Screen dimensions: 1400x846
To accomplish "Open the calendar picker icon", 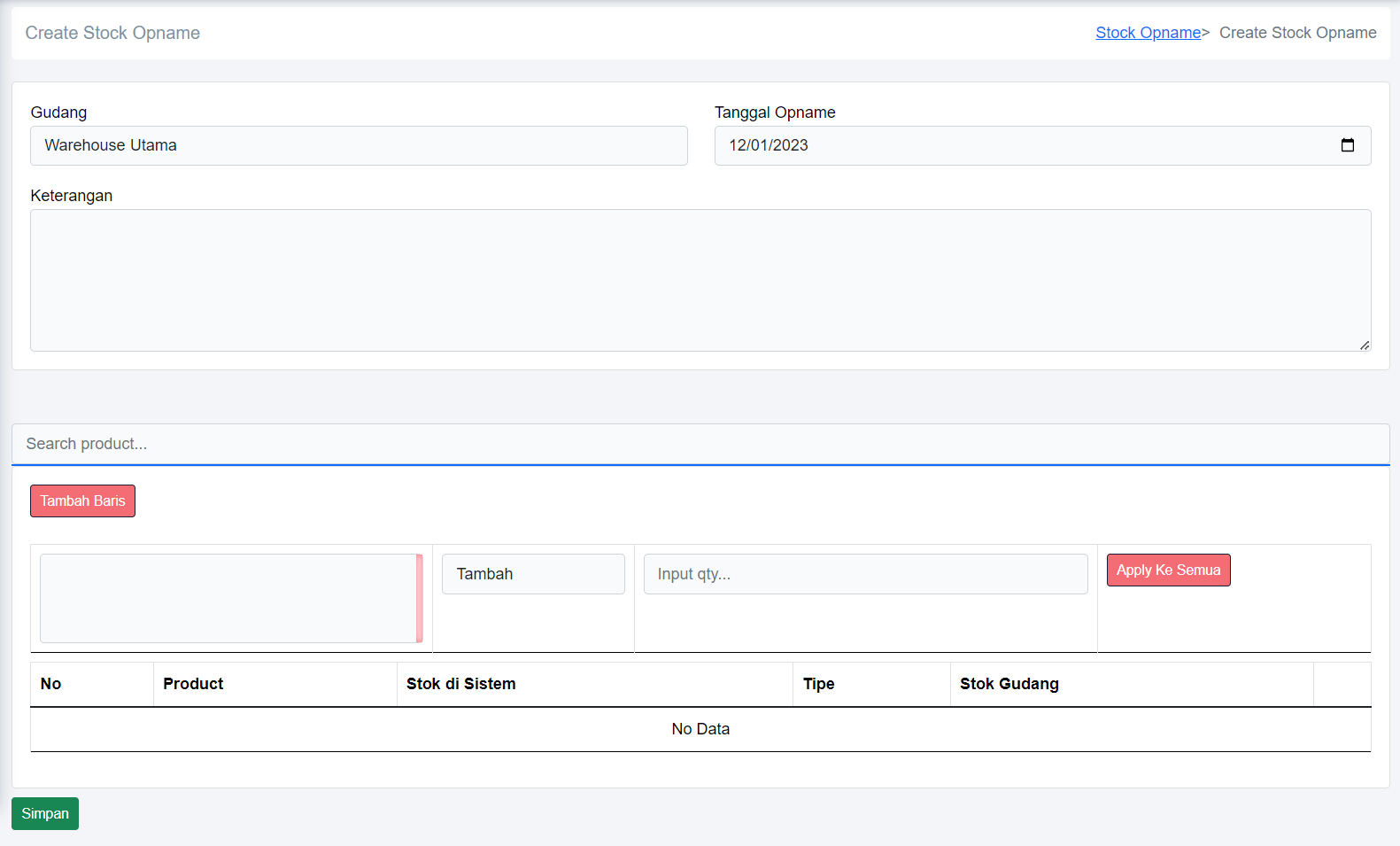I will click(x=1347, y=145).
